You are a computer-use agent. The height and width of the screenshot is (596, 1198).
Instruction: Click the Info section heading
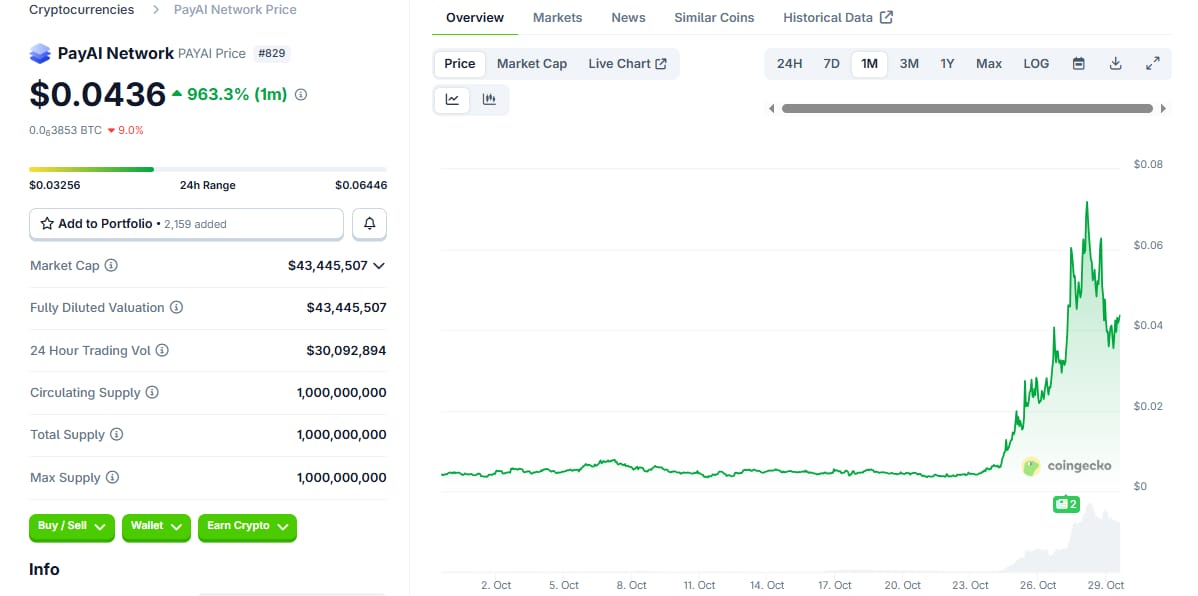click(x=44, y=569)
